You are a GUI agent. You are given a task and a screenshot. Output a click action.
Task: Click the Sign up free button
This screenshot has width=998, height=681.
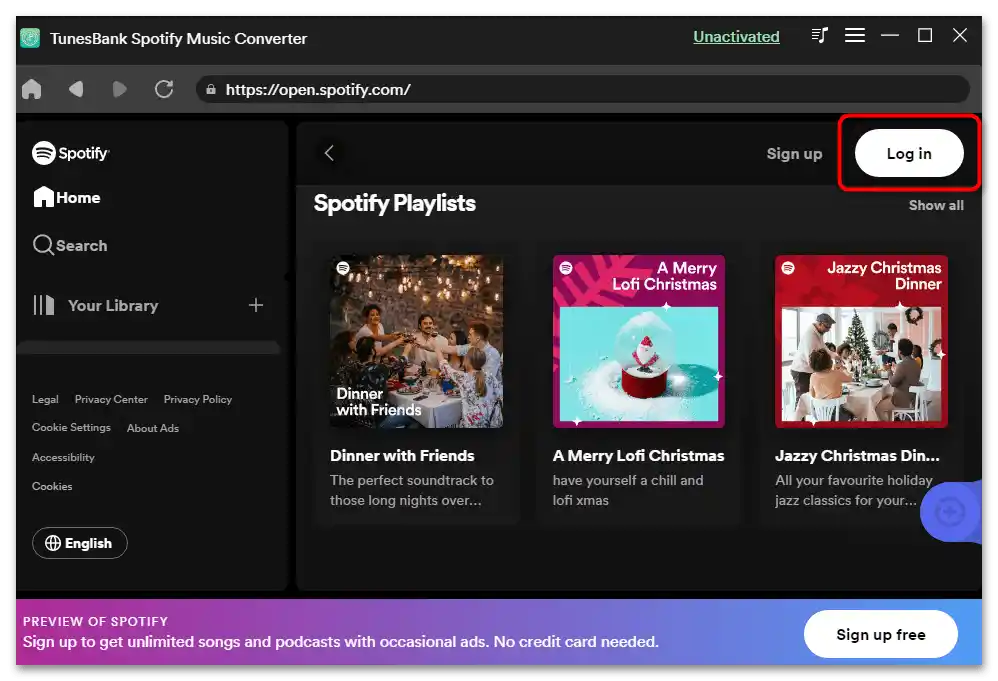click(x=880, y=635)
